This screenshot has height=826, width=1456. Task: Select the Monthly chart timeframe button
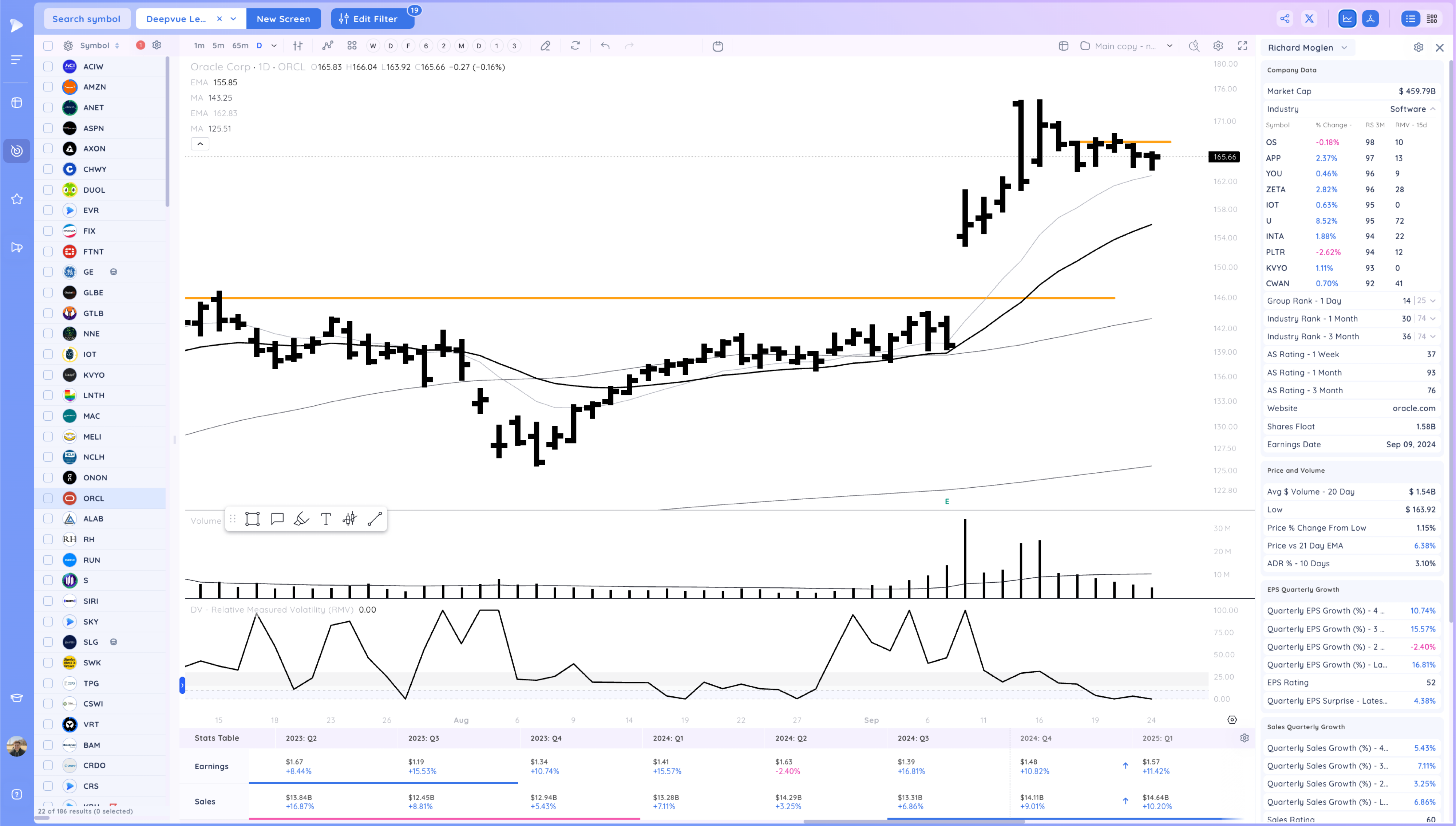461,46
